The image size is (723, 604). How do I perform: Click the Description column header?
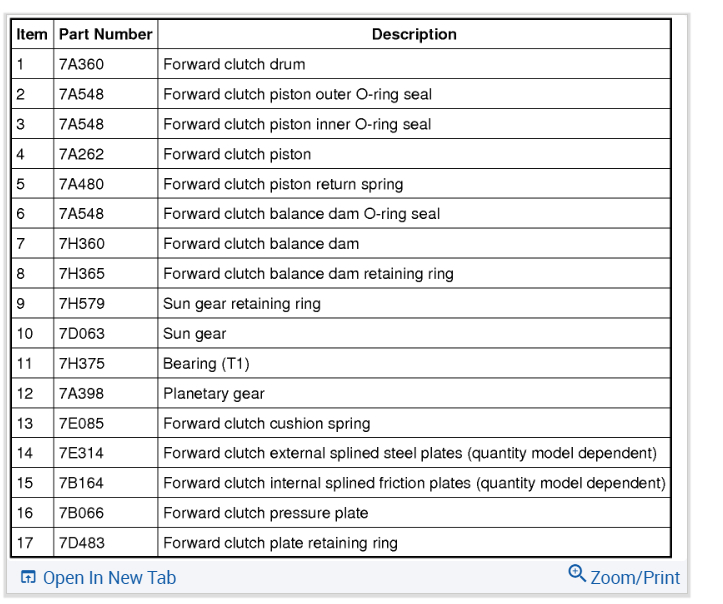pos(414,34)
